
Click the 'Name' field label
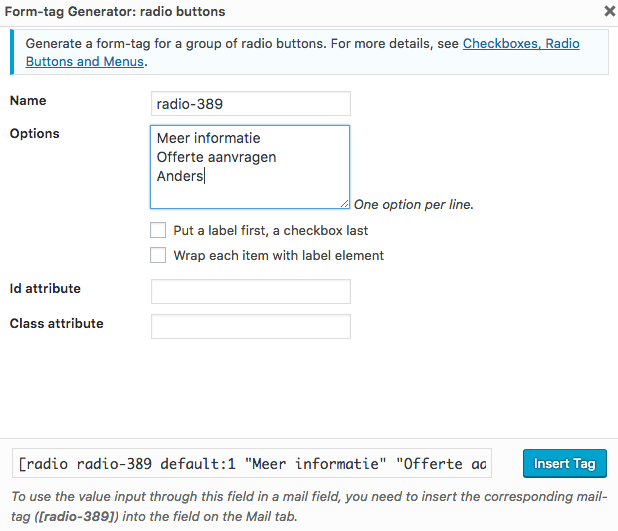[x=28, y=101]
